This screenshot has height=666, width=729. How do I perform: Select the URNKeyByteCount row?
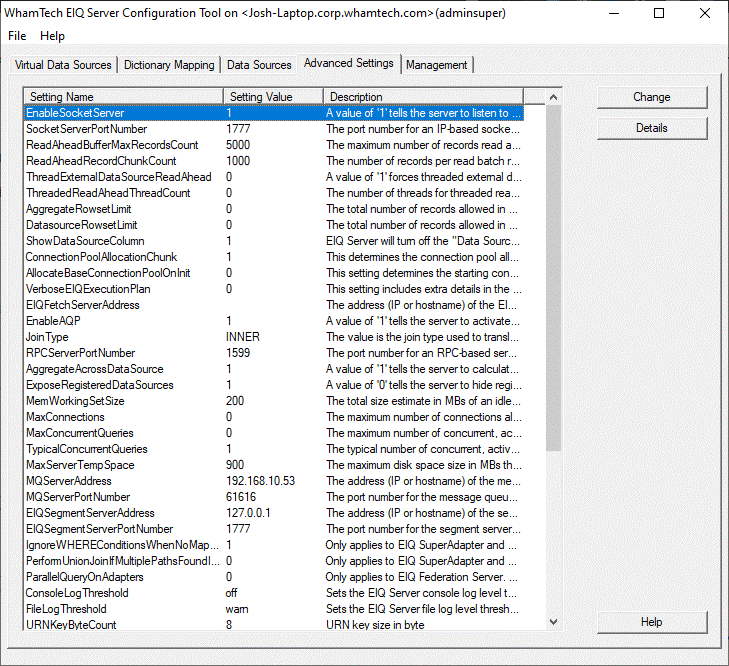pyautogui.click(x=274, y=625)
